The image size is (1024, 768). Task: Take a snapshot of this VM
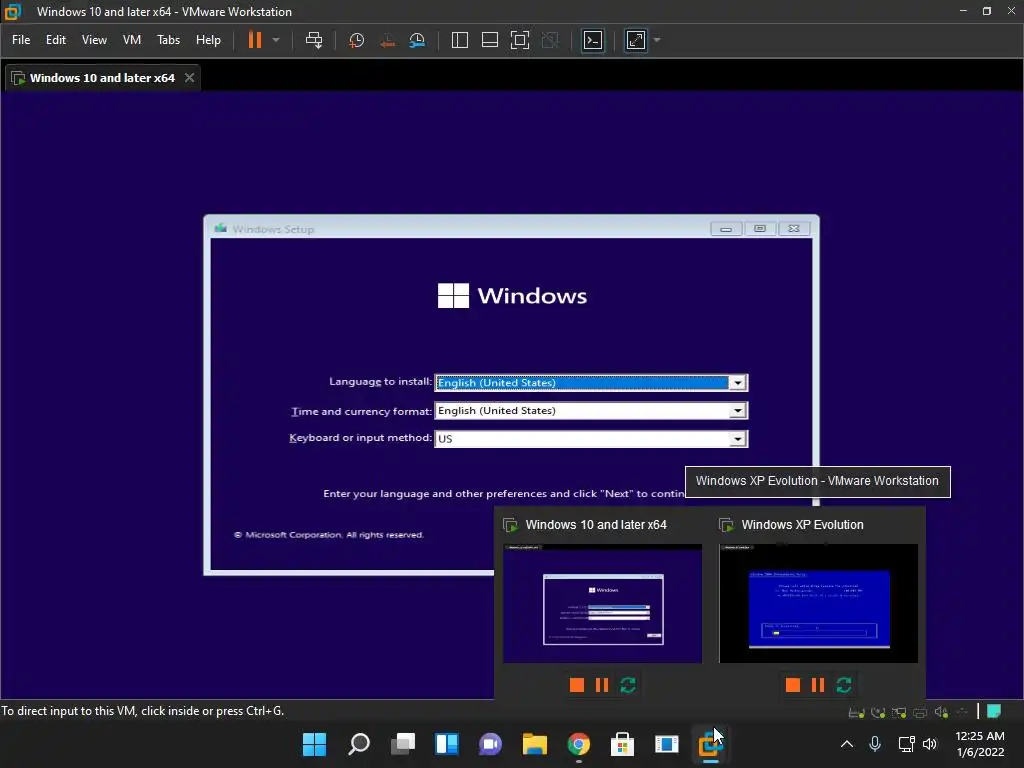point(357,40)
